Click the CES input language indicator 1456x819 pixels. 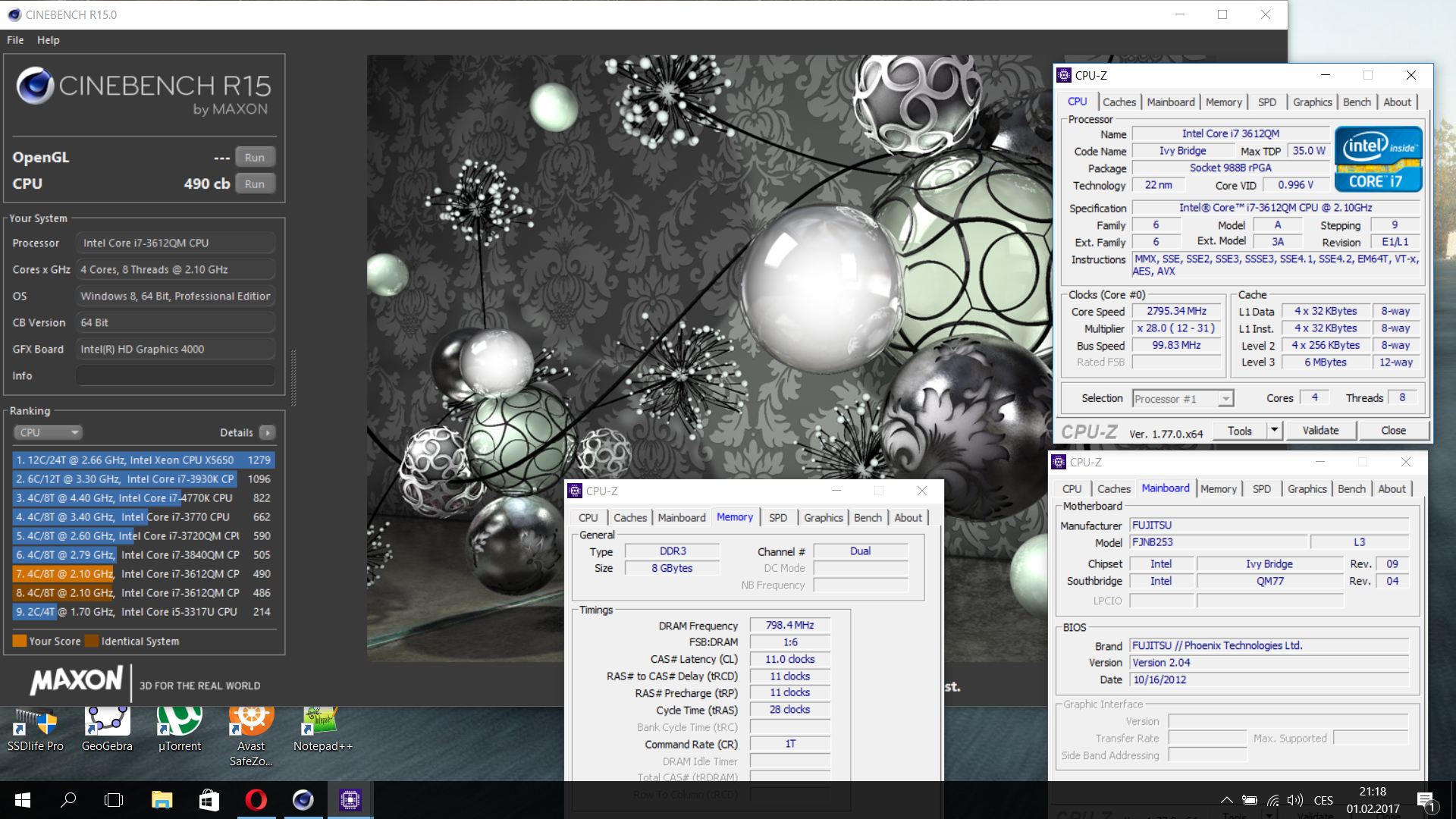pyautogui.click(x=1323, y=800)
